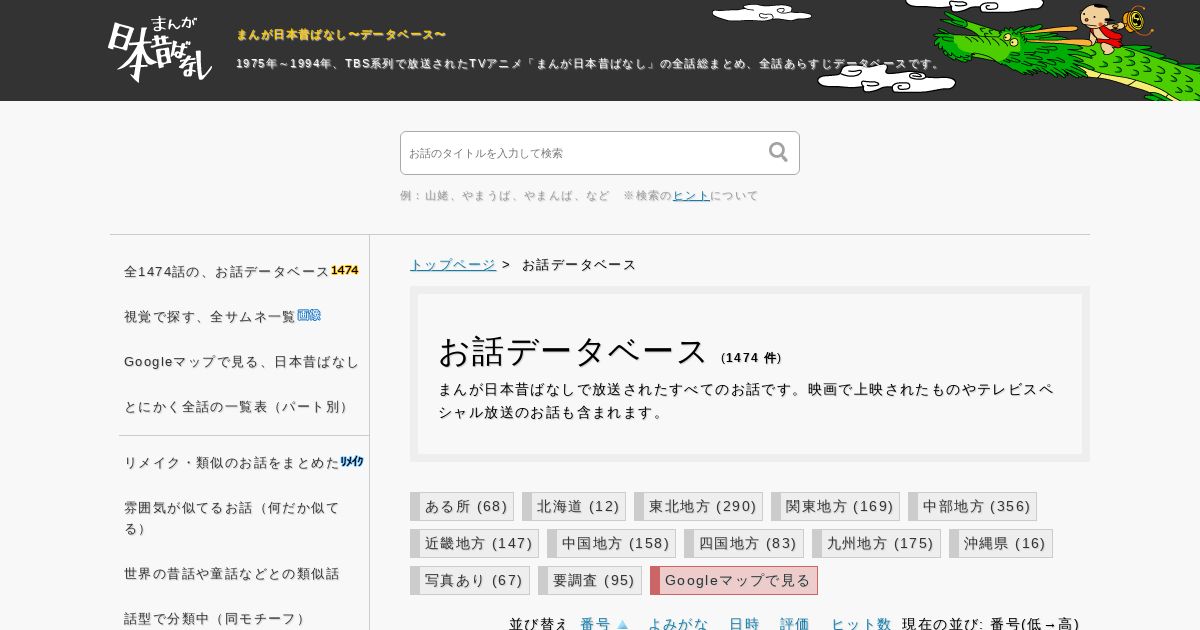Open 世界の昔話や童話などとの類似話 sidebar link
1200x630 pixels.
(x=232, y=574)
